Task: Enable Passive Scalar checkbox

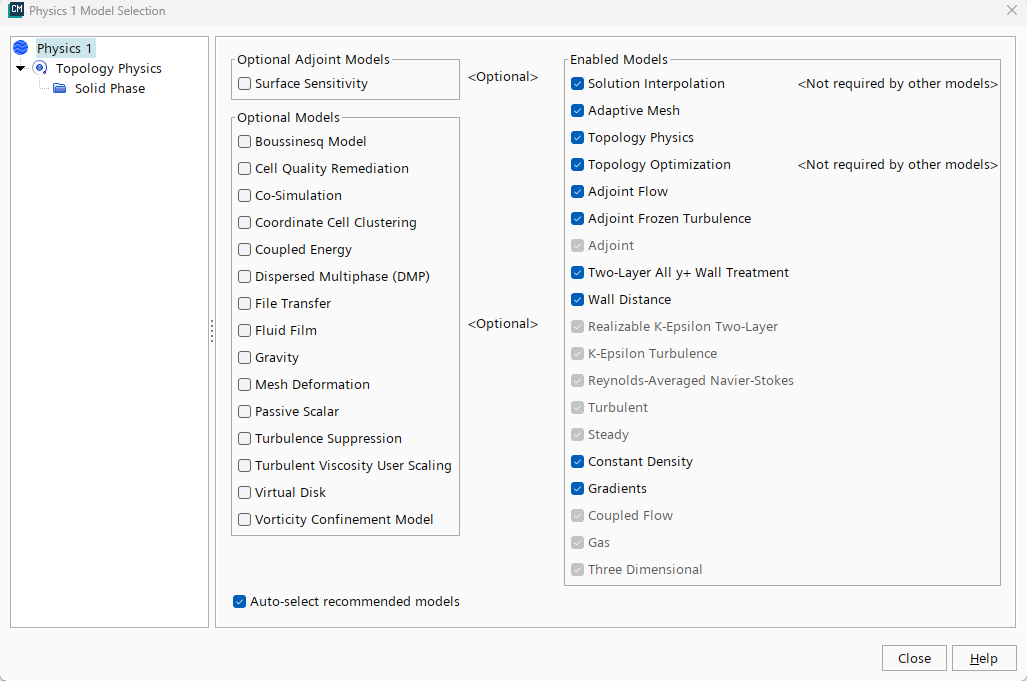Action: point(244,412)
